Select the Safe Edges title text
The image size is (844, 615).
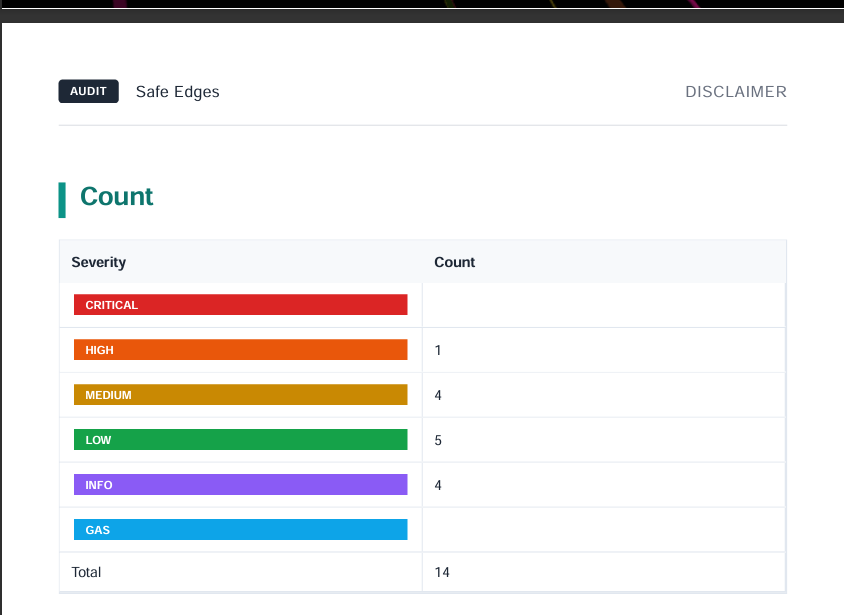(178, 91)
